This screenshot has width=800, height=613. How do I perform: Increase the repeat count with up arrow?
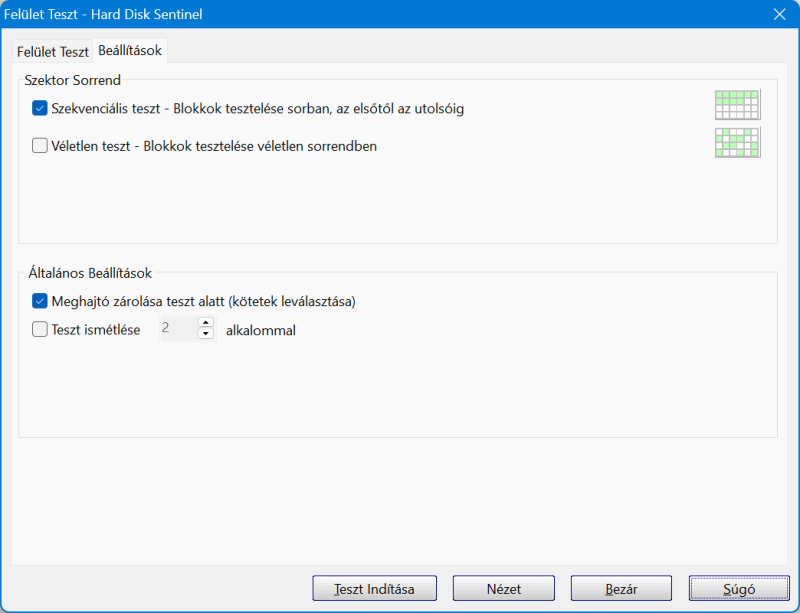click(206, 323)
